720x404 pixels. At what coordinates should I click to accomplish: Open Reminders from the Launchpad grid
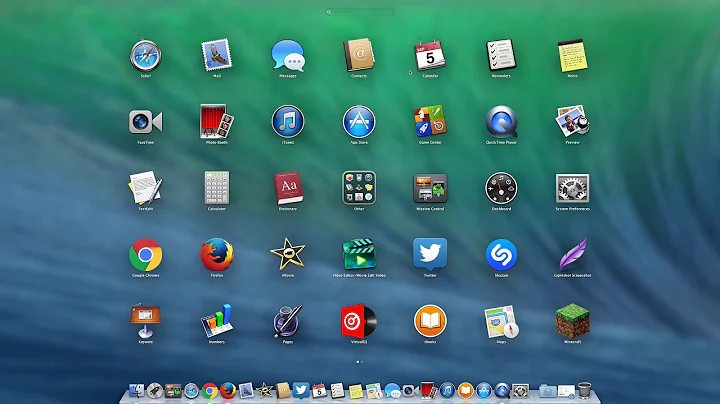pos(501,56)
